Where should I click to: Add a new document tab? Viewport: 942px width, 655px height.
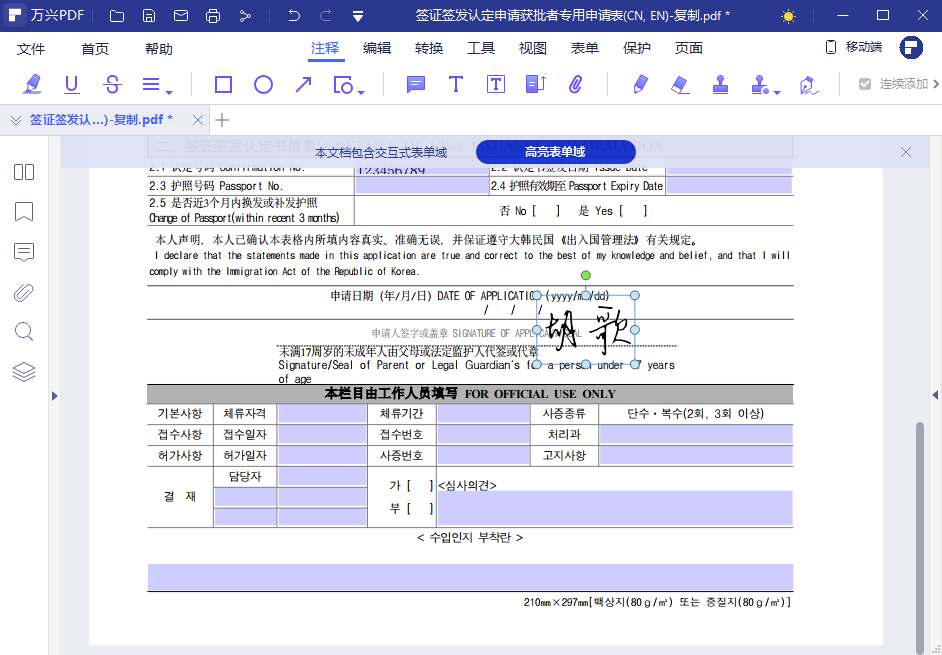(x=222, y=120)
